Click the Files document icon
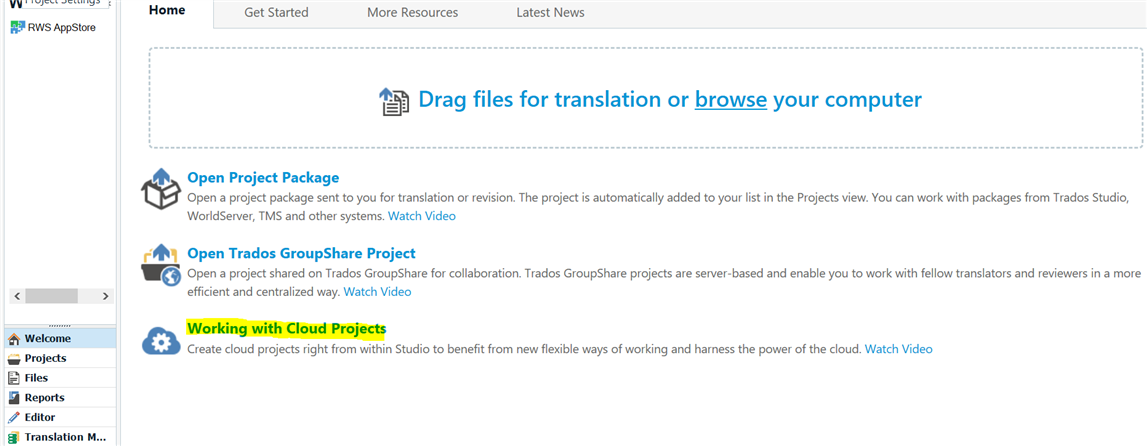 point(14,378)
